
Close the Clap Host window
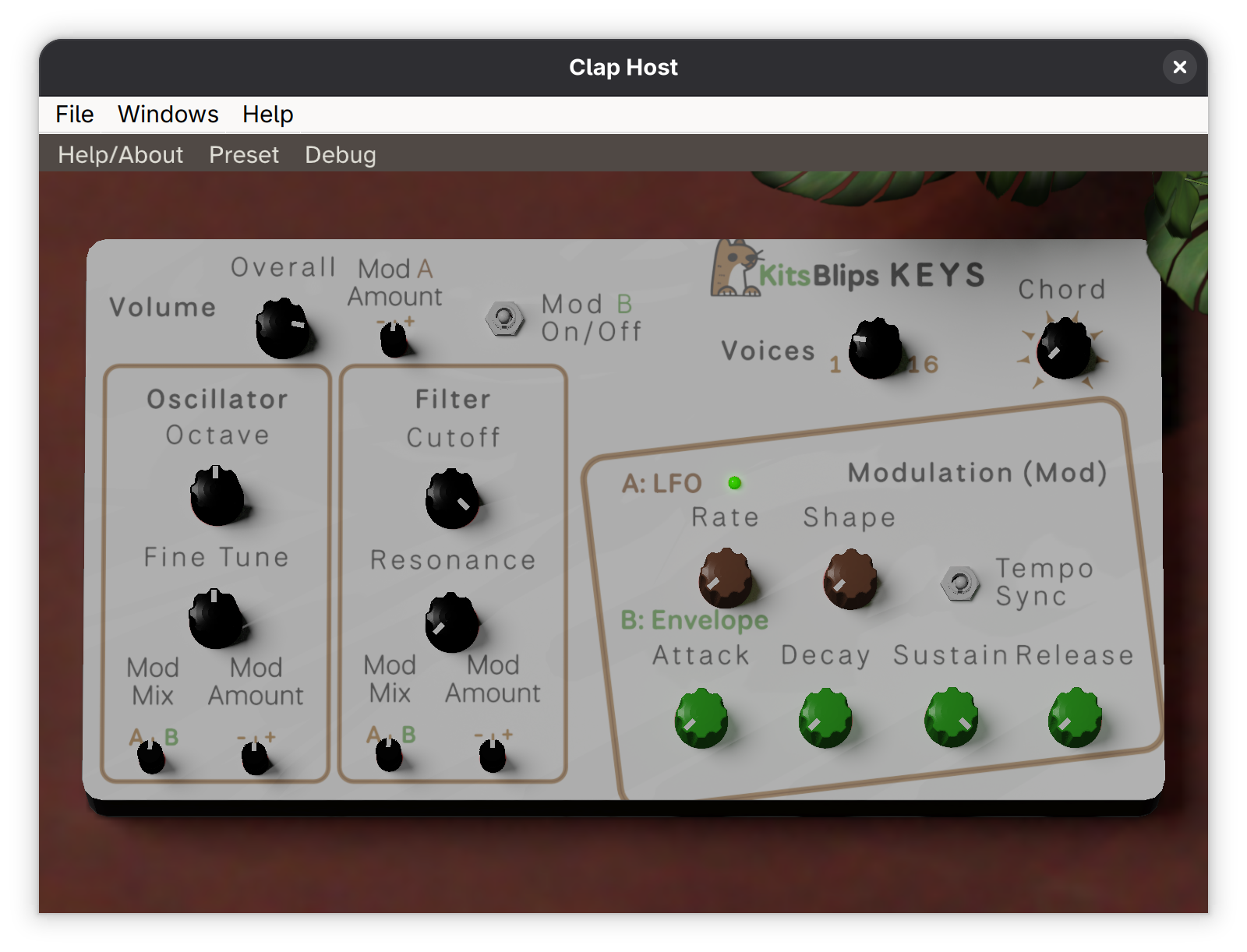[x=1180, y=67]
